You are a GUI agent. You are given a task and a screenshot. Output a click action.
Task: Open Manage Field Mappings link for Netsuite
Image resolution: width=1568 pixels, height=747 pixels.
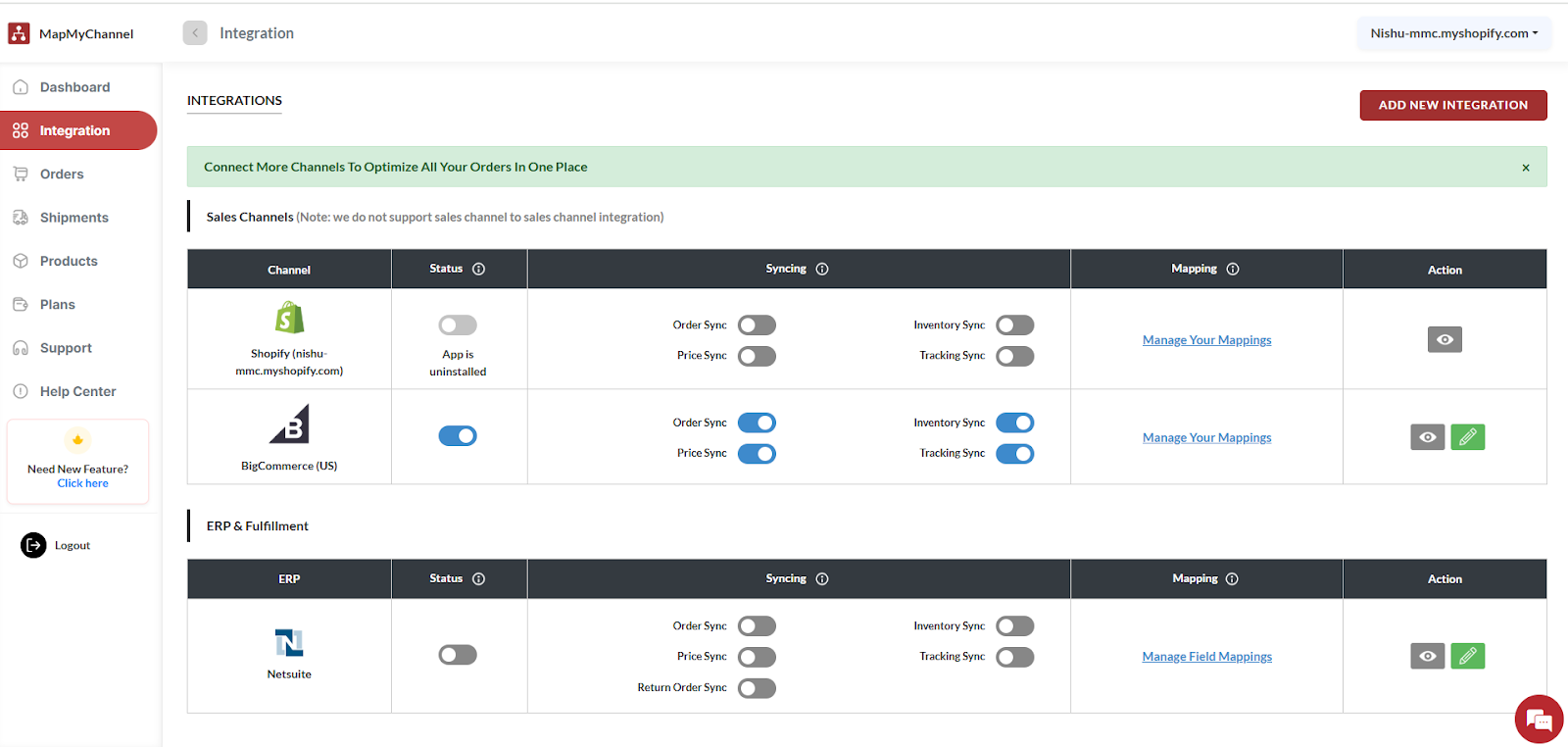coord(1206,657)
